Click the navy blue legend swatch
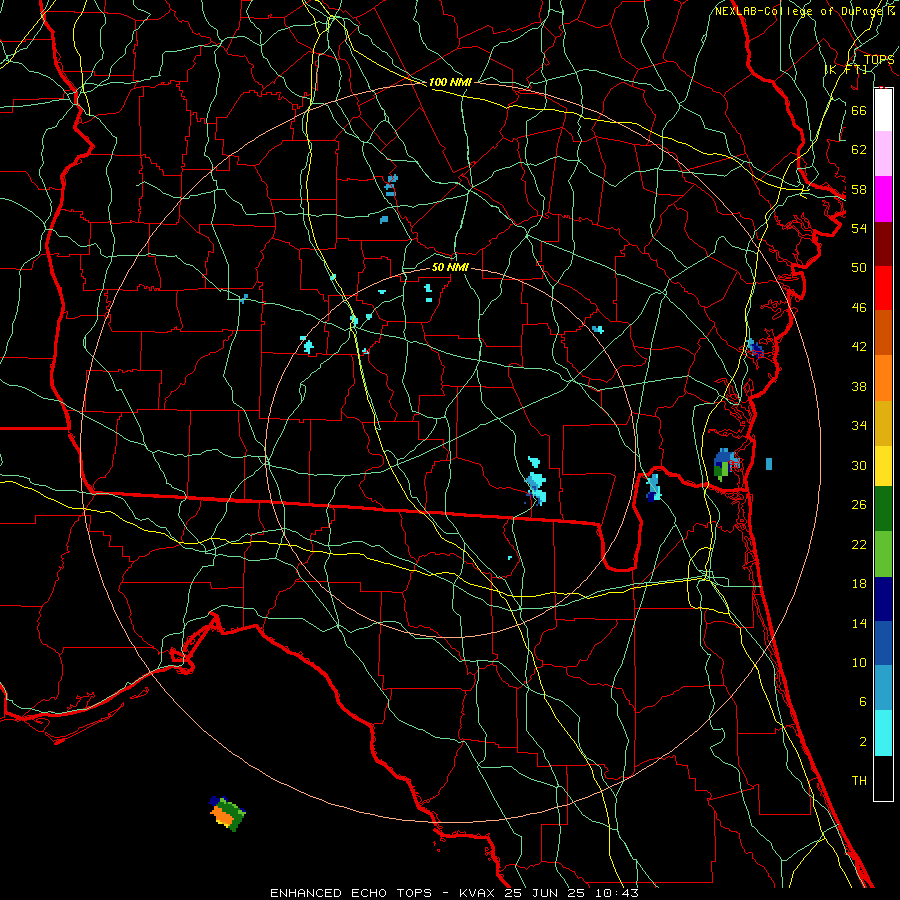Viewport: 900px width, 900px height. [x=883, y=599]
